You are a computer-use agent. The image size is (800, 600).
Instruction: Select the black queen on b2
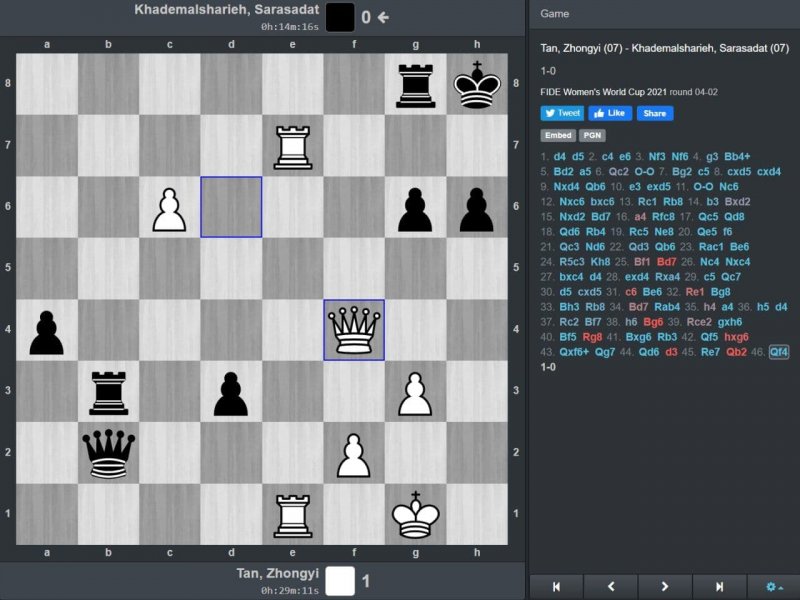[109, 453]
